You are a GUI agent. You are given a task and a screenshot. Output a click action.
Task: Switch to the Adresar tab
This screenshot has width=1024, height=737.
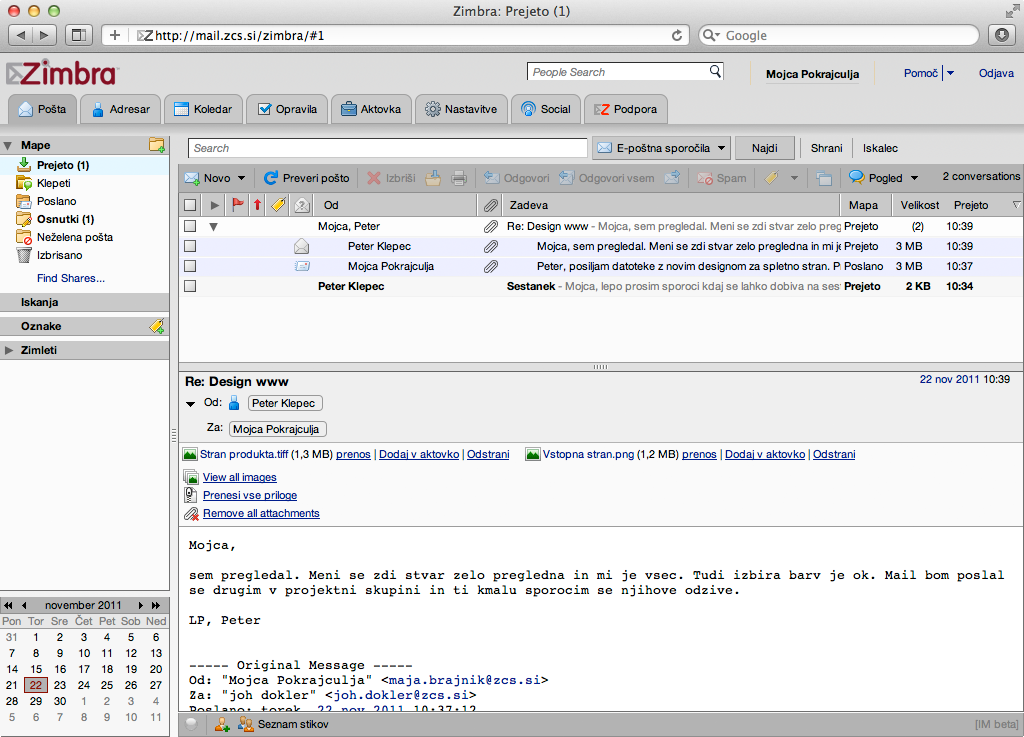point(121,109)
